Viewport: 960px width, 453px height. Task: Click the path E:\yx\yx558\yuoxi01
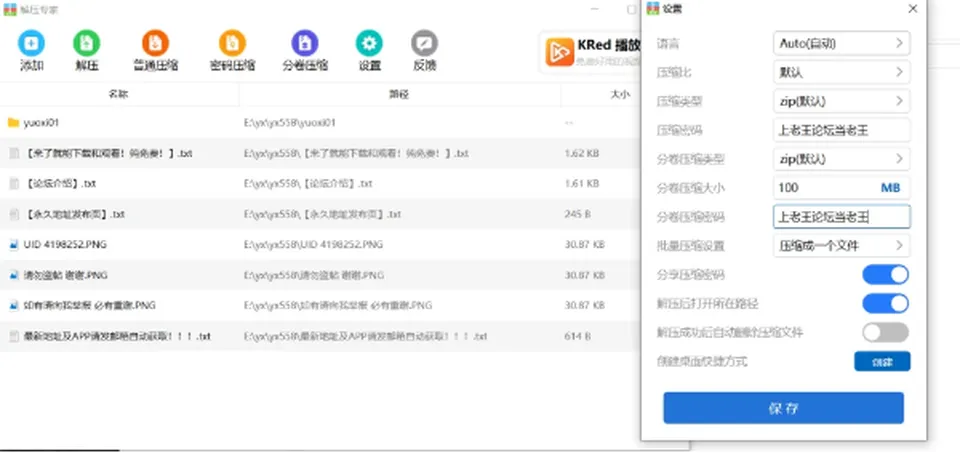click(x=290, y=123)
